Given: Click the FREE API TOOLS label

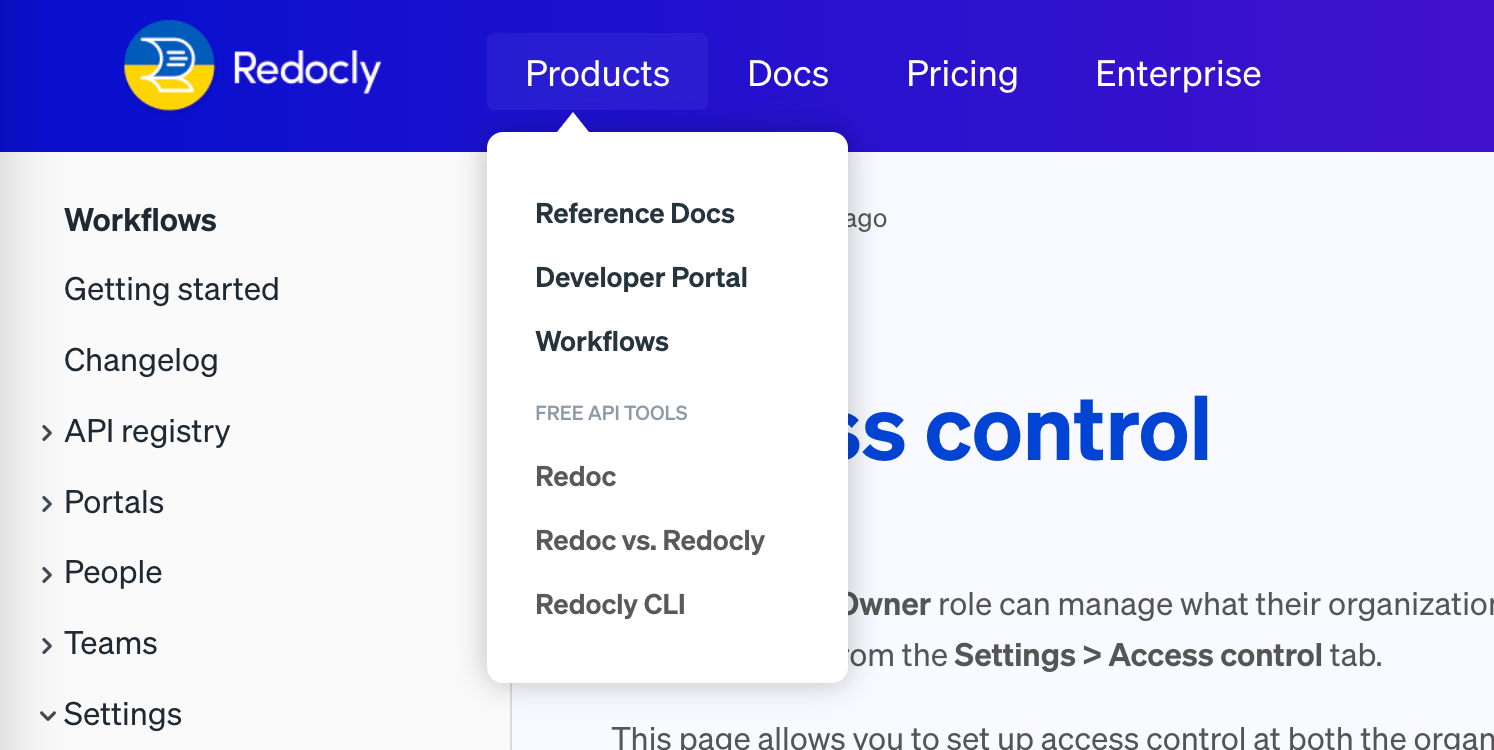Looking at the screenshot, I should [x=611, y=413].
